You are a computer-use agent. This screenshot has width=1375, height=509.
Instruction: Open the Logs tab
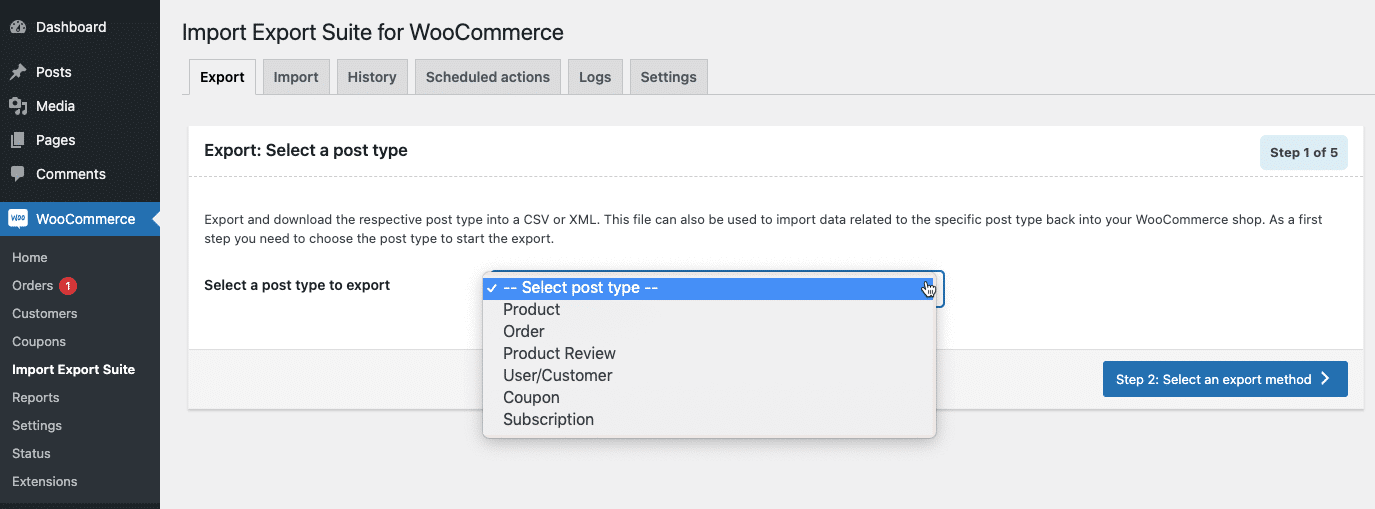pos(595,77)
